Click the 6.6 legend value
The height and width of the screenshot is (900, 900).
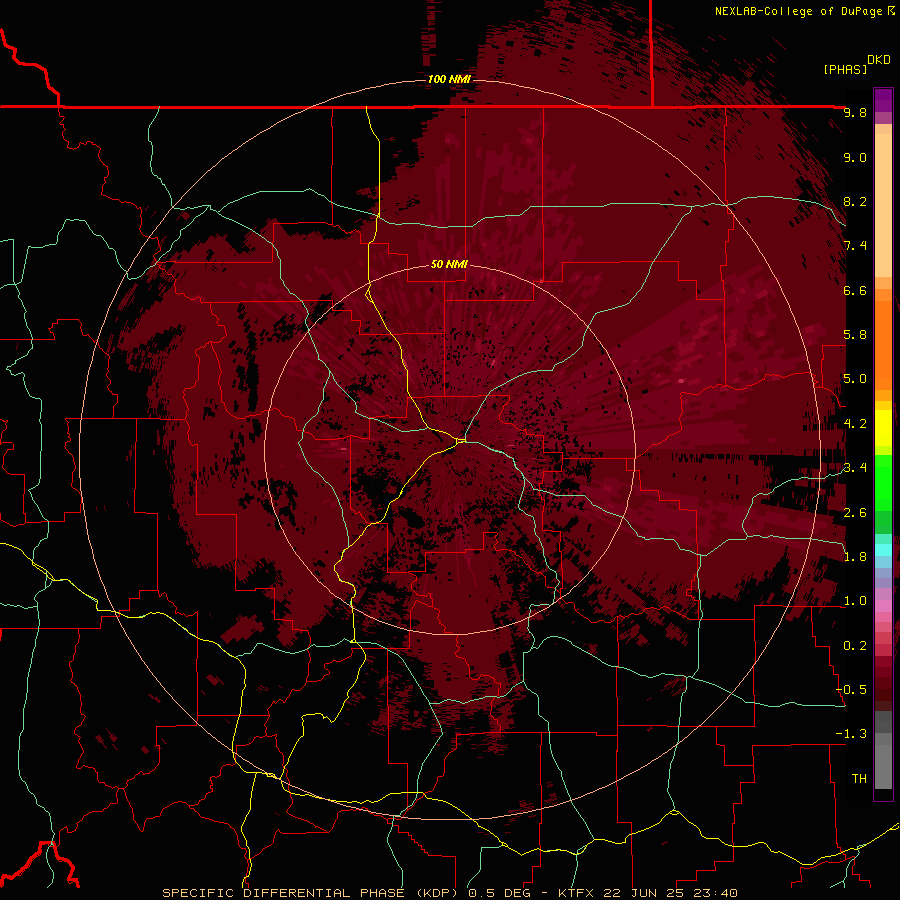click(855, 290)
